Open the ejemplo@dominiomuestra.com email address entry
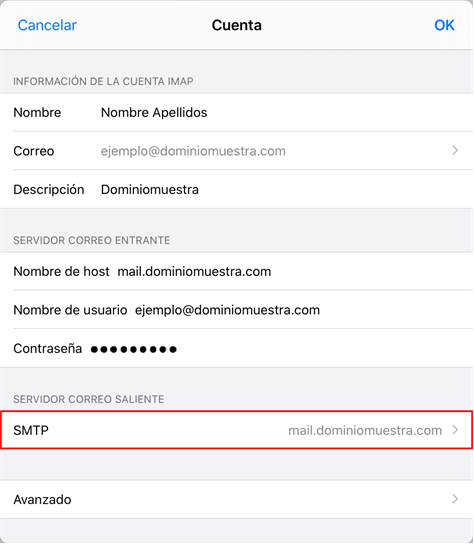 pos(193,151)
